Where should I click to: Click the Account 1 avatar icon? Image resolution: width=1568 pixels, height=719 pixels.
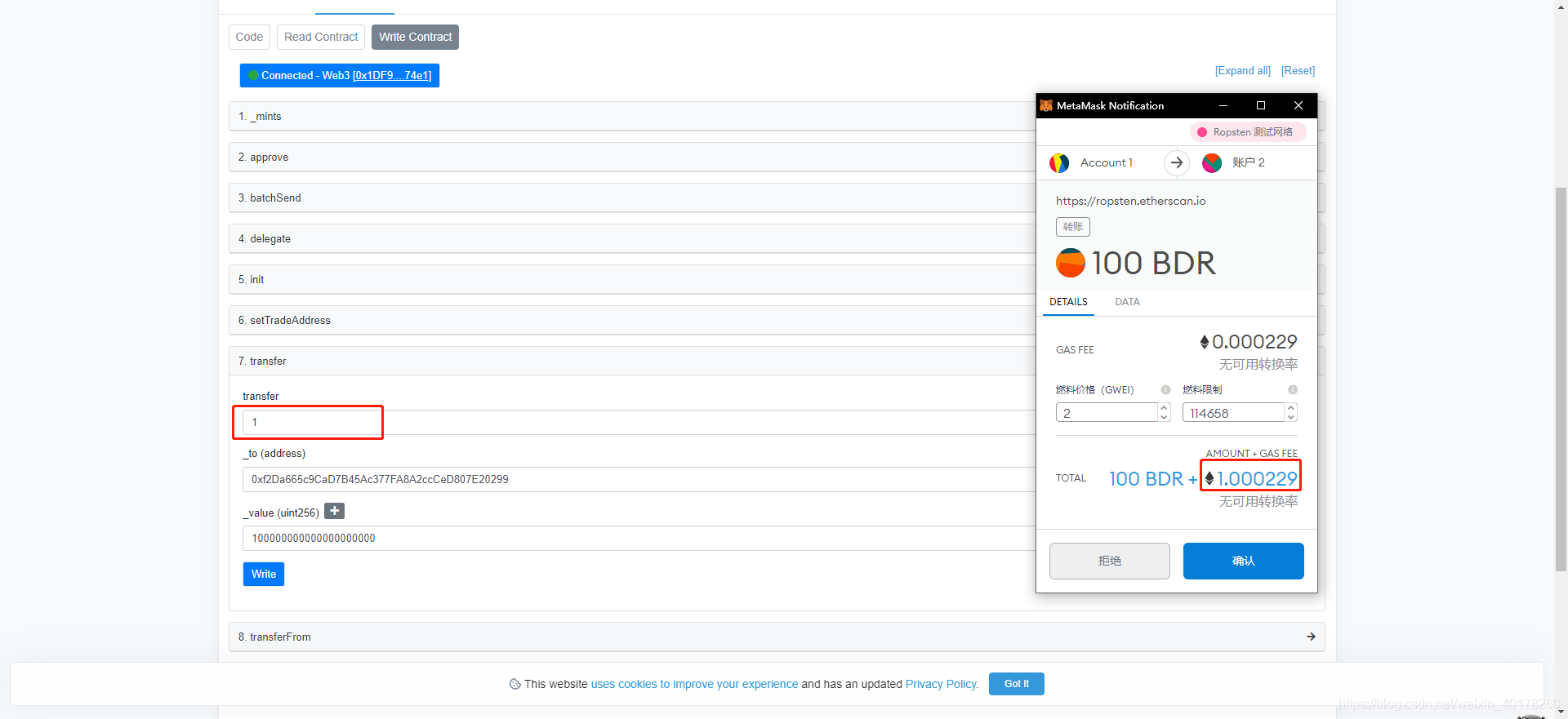[1059, 163]
